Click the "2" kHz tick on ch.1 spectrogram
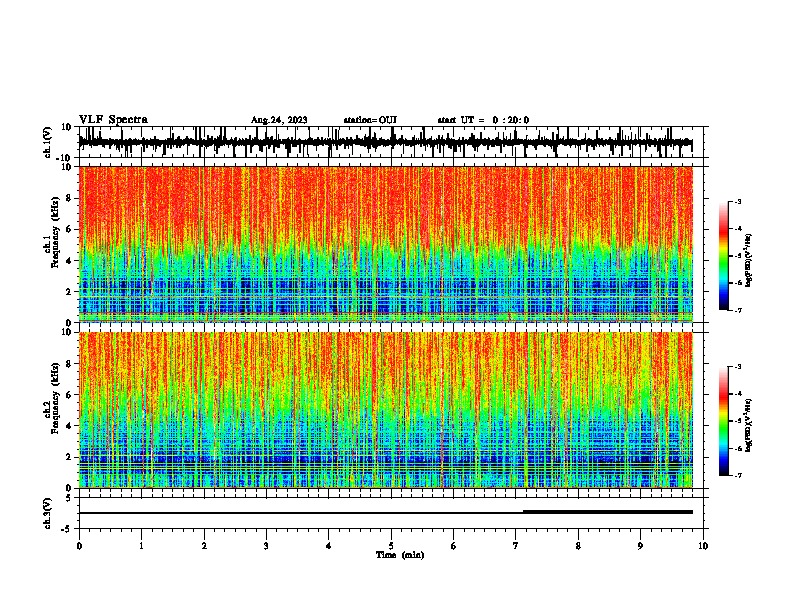Screen dimensions: 792x612 [x=69, y=291]
